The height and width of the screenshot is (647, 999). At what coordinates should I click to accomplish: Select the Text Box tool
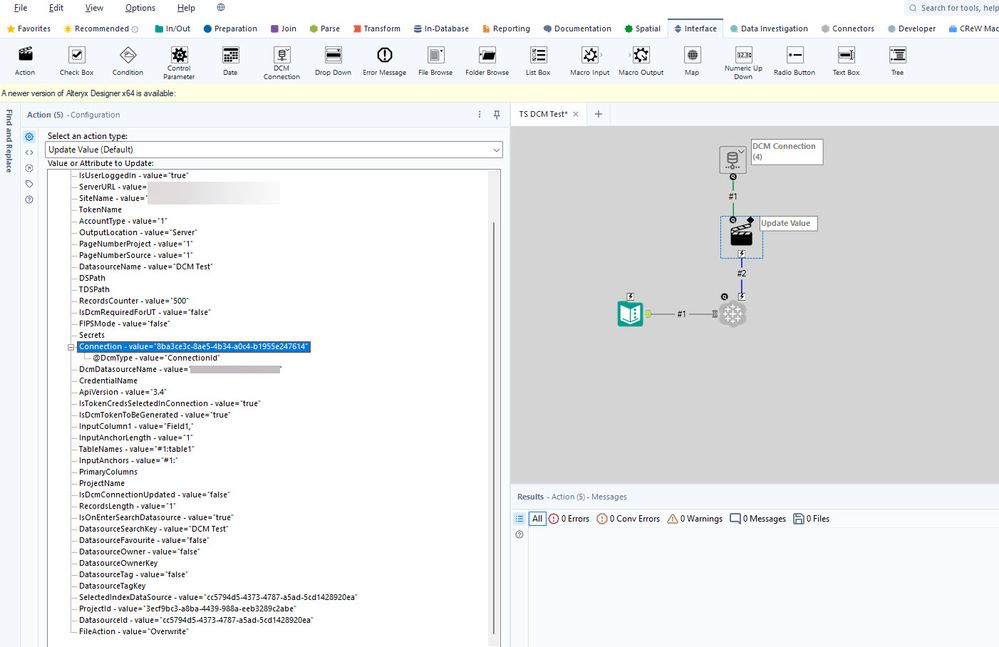pos(846,60)
